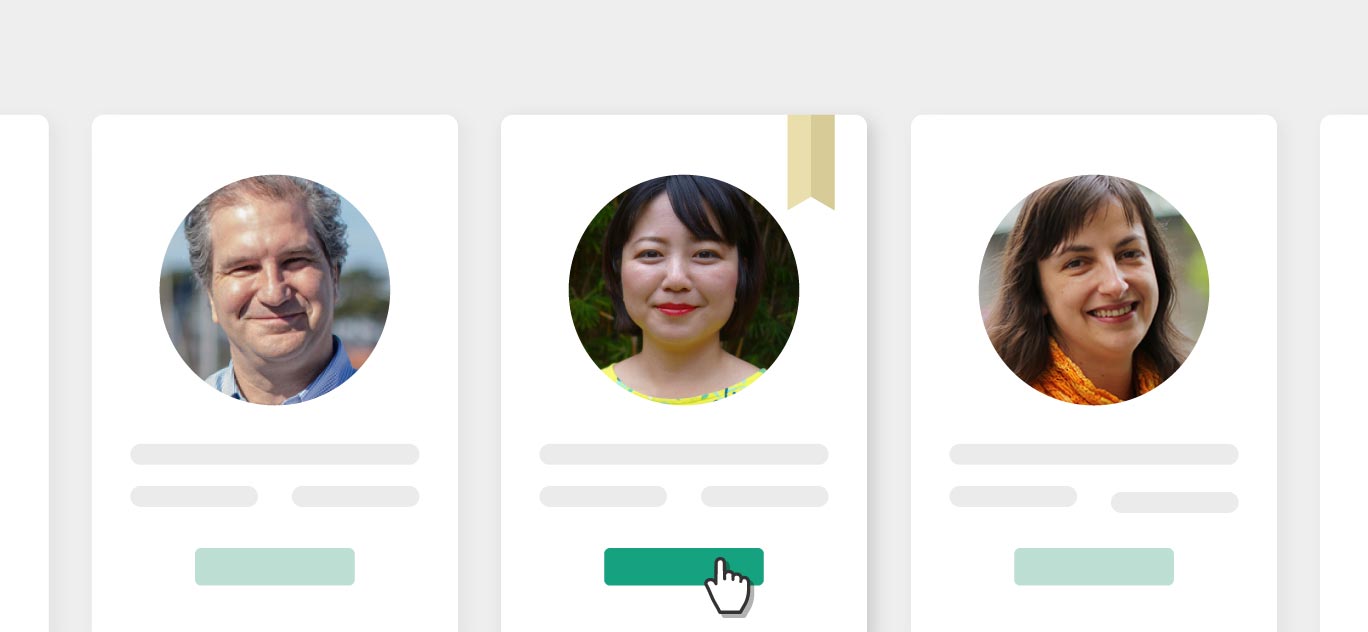Click light green button on orange scarf card
The height and width of the screenshot is (632, 1368).
click(1094, 566)
